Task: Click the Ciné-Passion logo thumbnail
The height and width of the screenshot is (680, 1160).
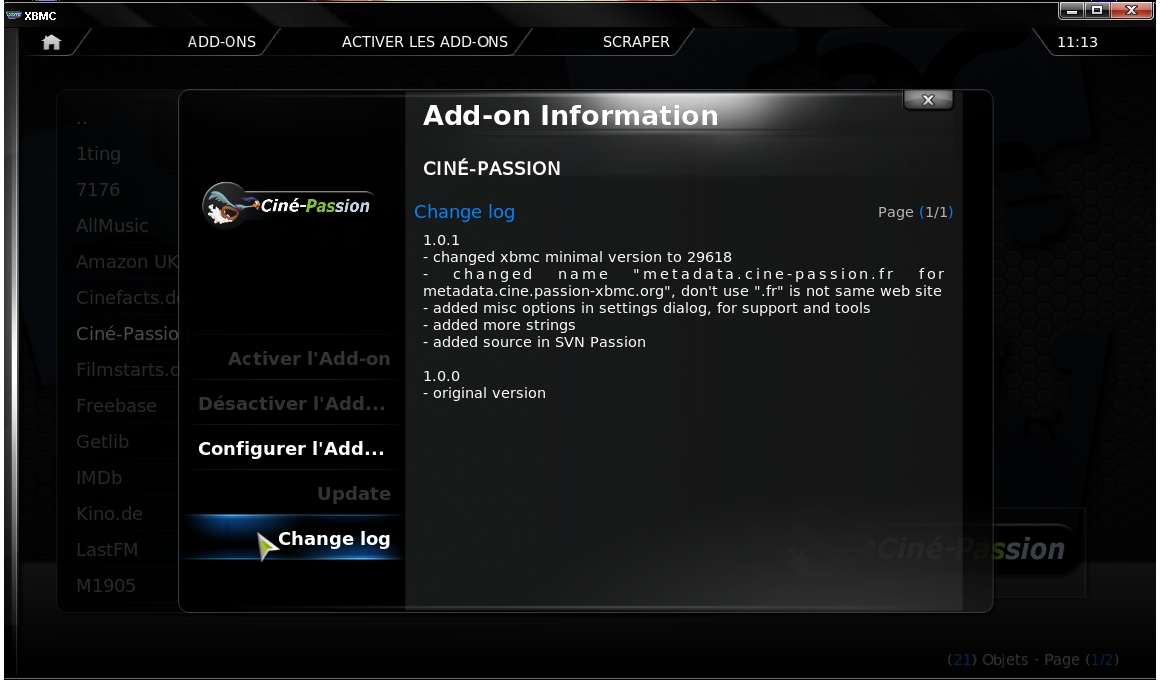Action: (x=287, y=205)
